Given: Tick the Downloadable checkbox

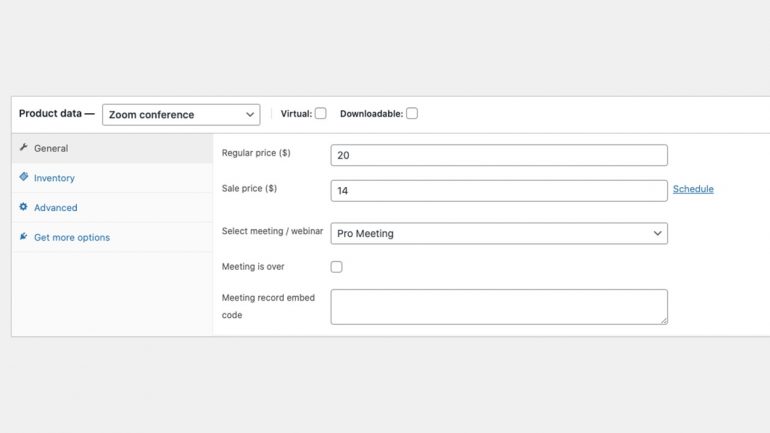Looking at the screenshot, I should click(412, 113).
